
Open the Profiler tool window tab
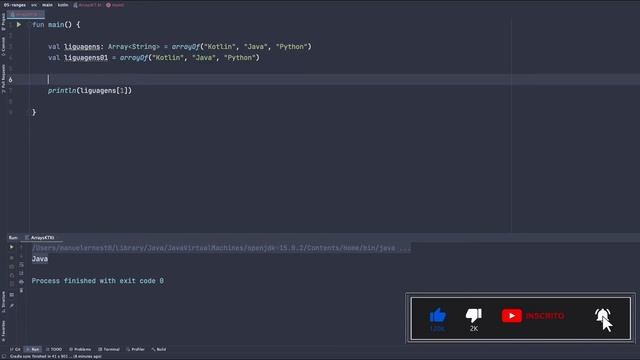coord(136,349)
